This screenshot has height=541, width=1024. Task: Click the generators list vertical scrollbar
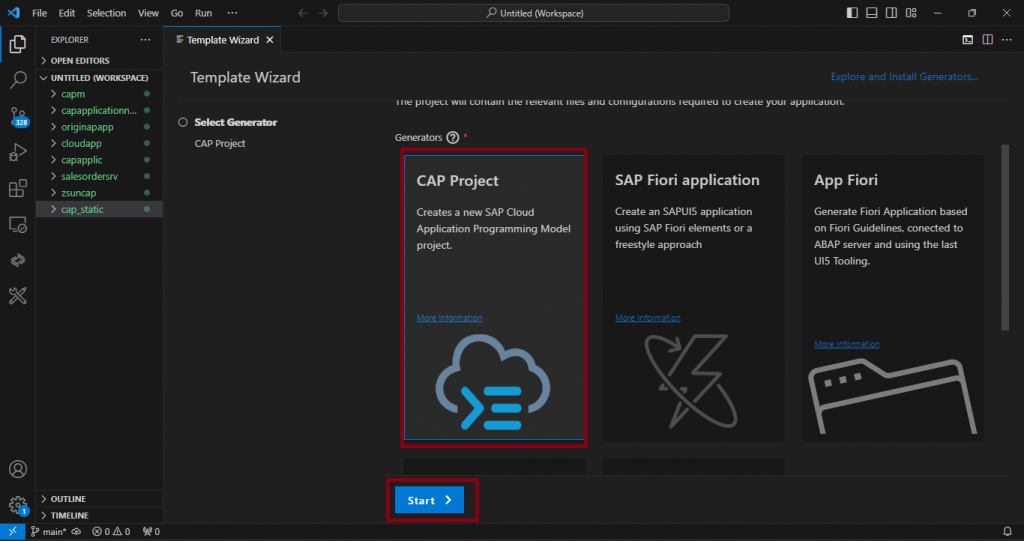[1005, 238]
